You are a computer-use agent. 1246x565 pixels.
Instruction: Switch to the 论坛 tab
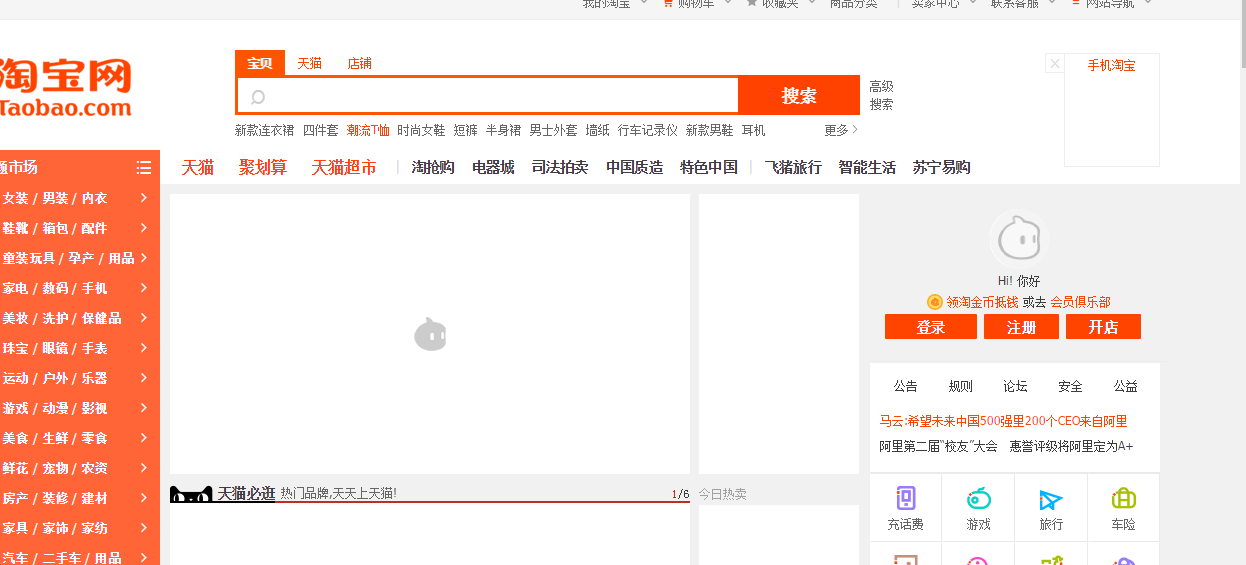1016,386
